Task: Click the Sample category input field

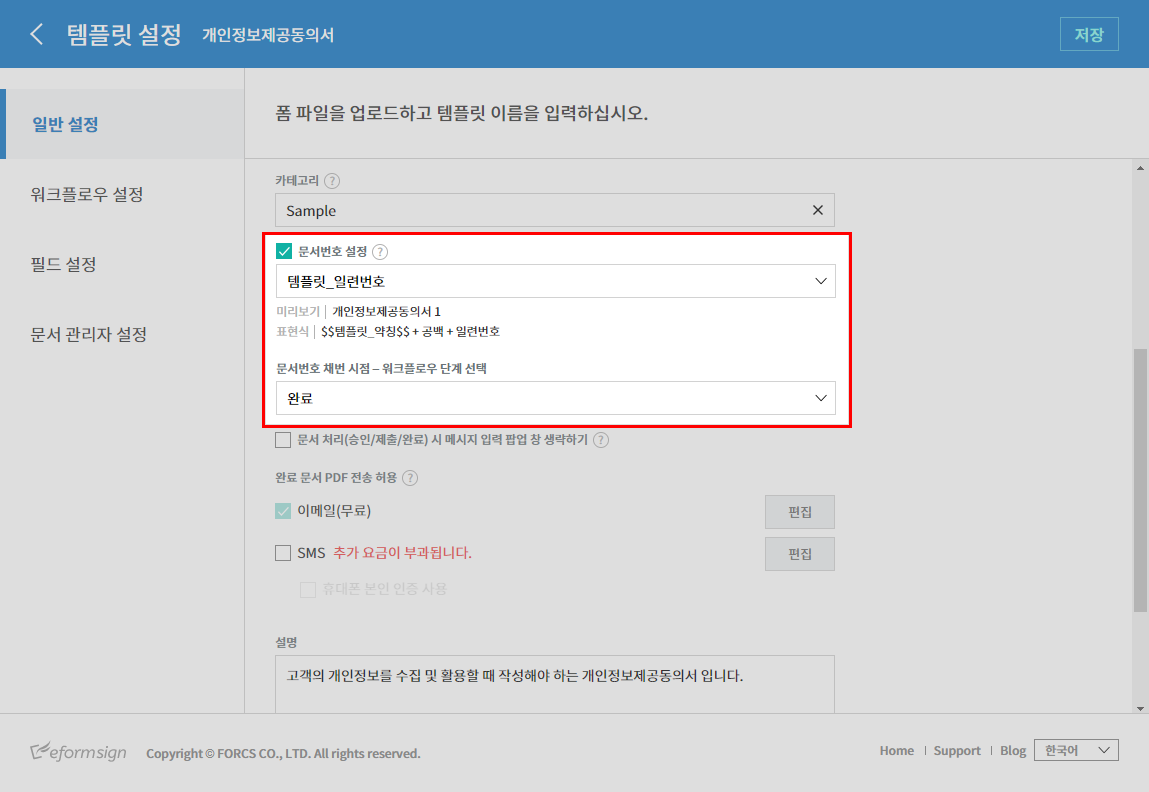Action: 555,210
